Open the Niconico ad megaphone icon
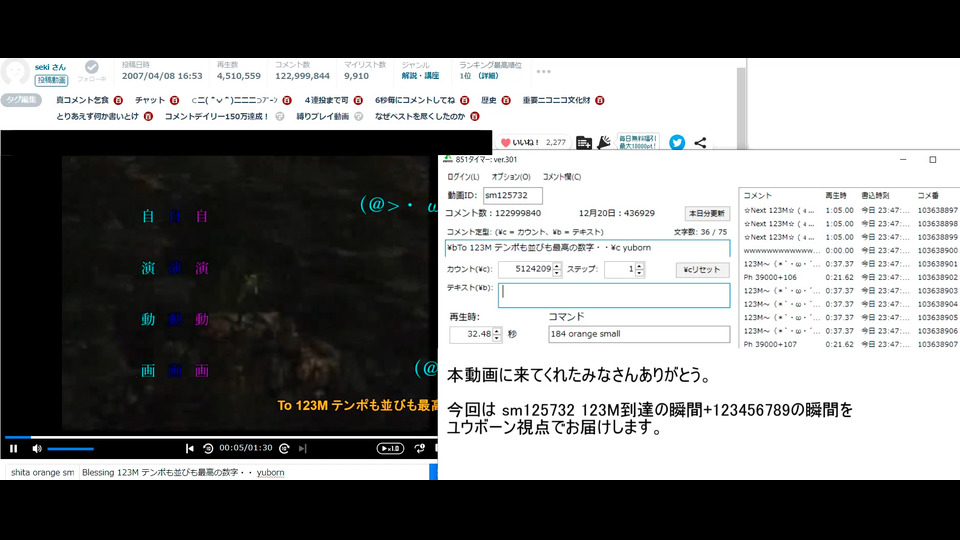 tap(604, 143)
